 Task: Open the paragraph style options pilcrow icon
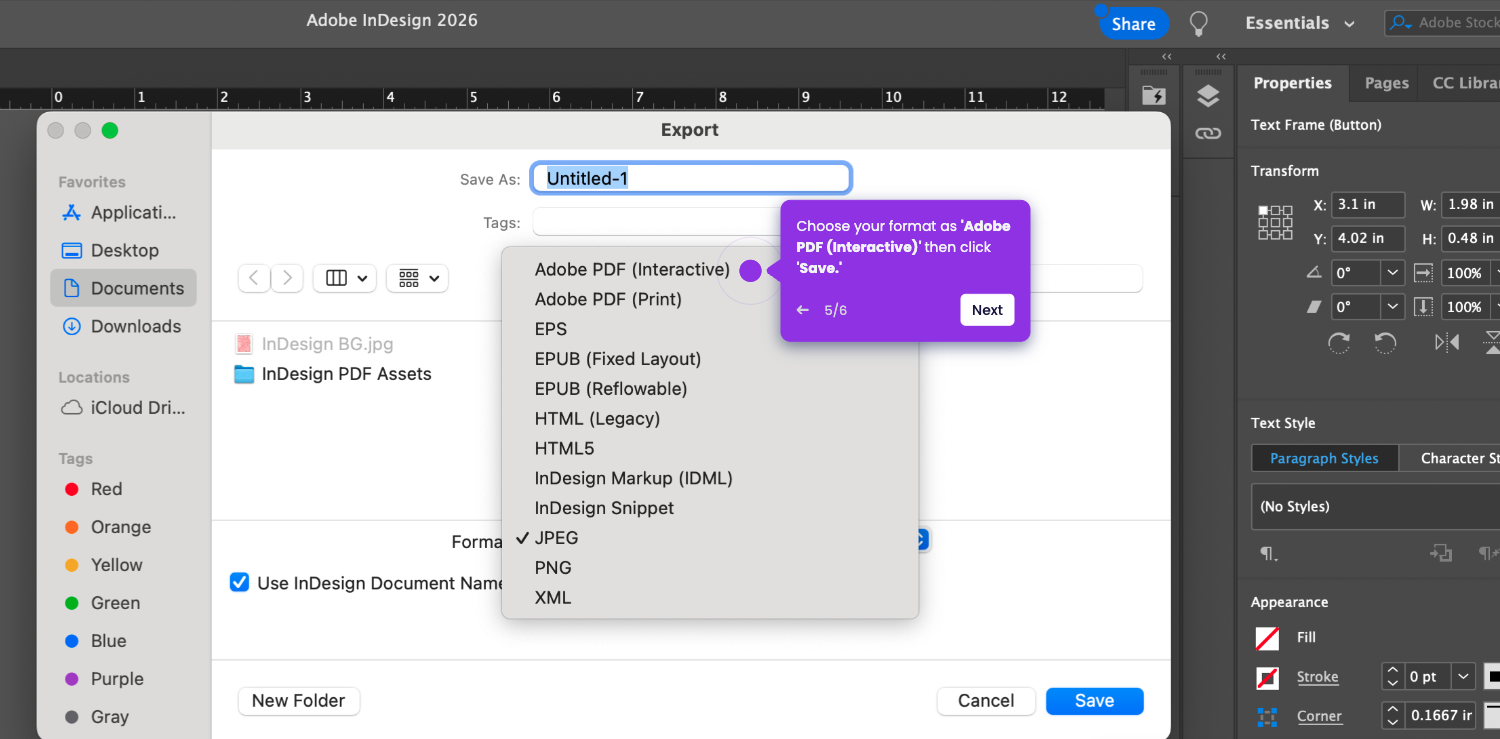[1268, 553]
